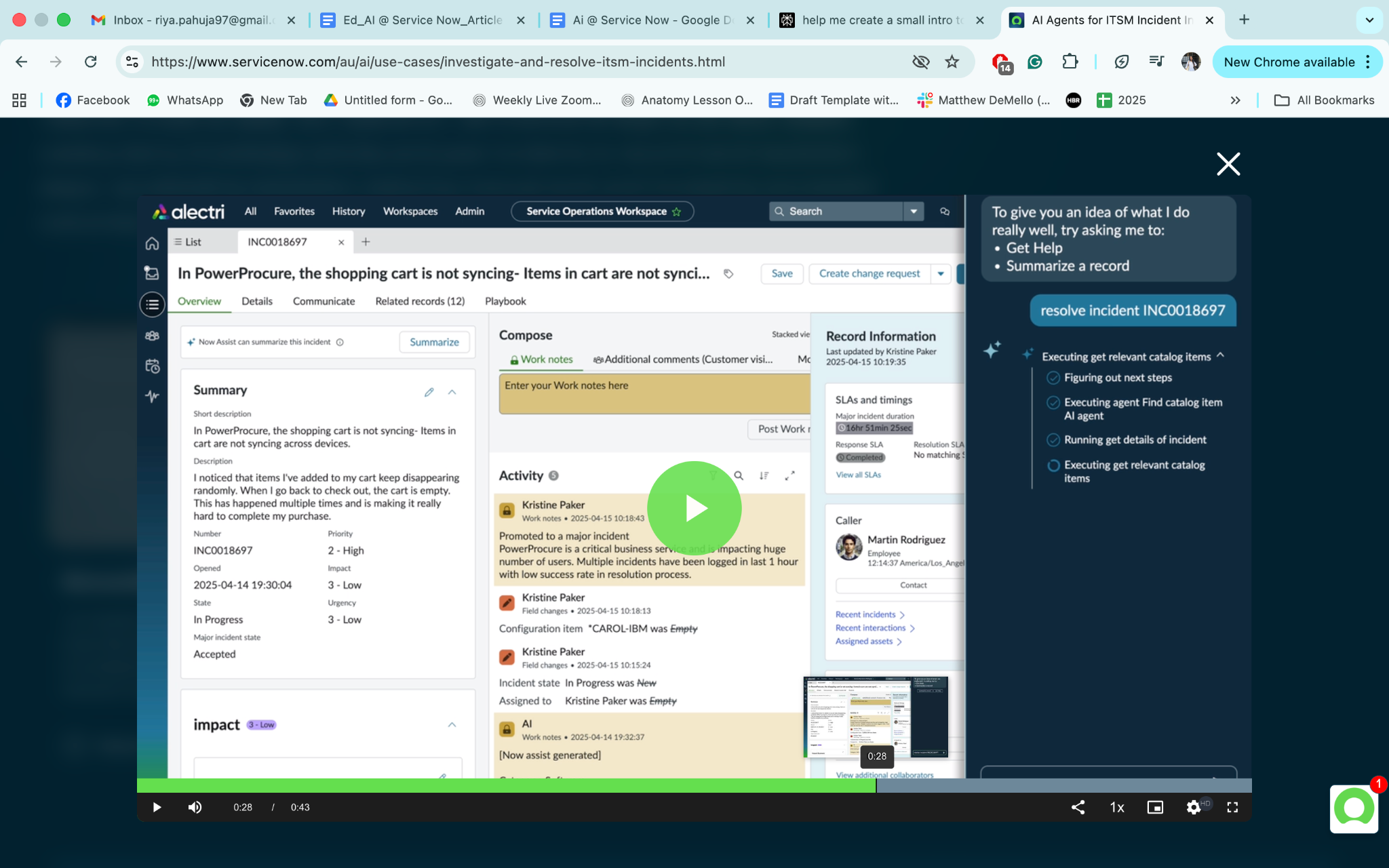Favorite the Service Operations Workspace star

point(676,212)
